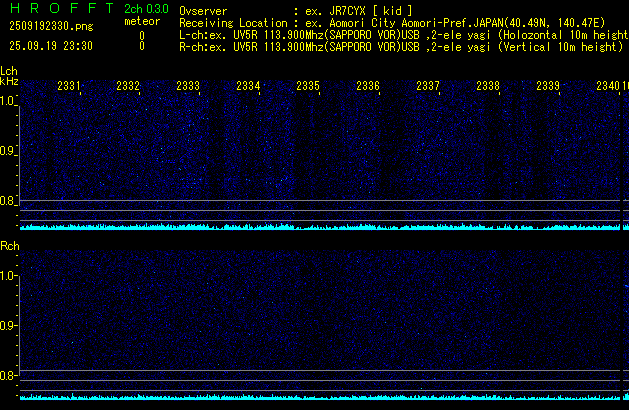This screenshot has height=410, width=629.
Task: Select the 2ch 030 mode label
Action: tap(145, 9)
